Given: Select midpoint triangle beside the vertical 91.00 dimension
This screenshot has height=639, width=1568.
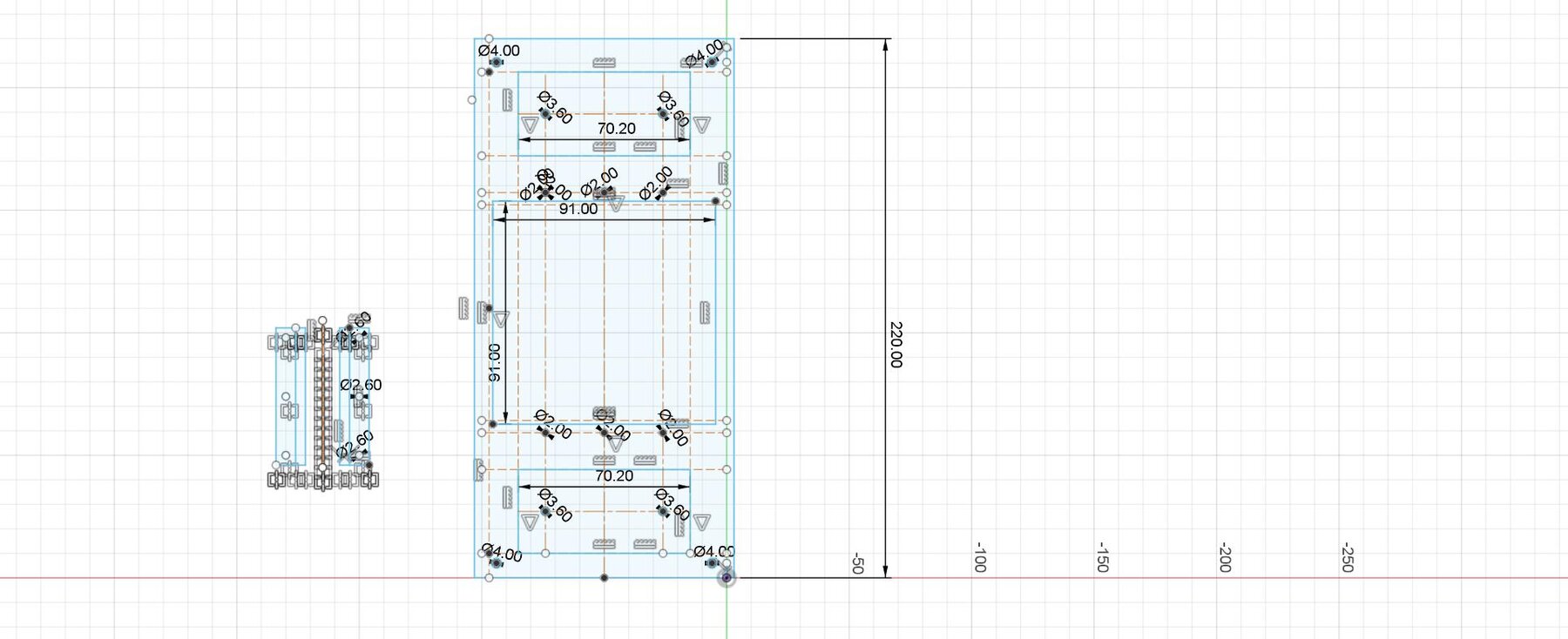Looking at the screenshot, I should coord(500,320).
